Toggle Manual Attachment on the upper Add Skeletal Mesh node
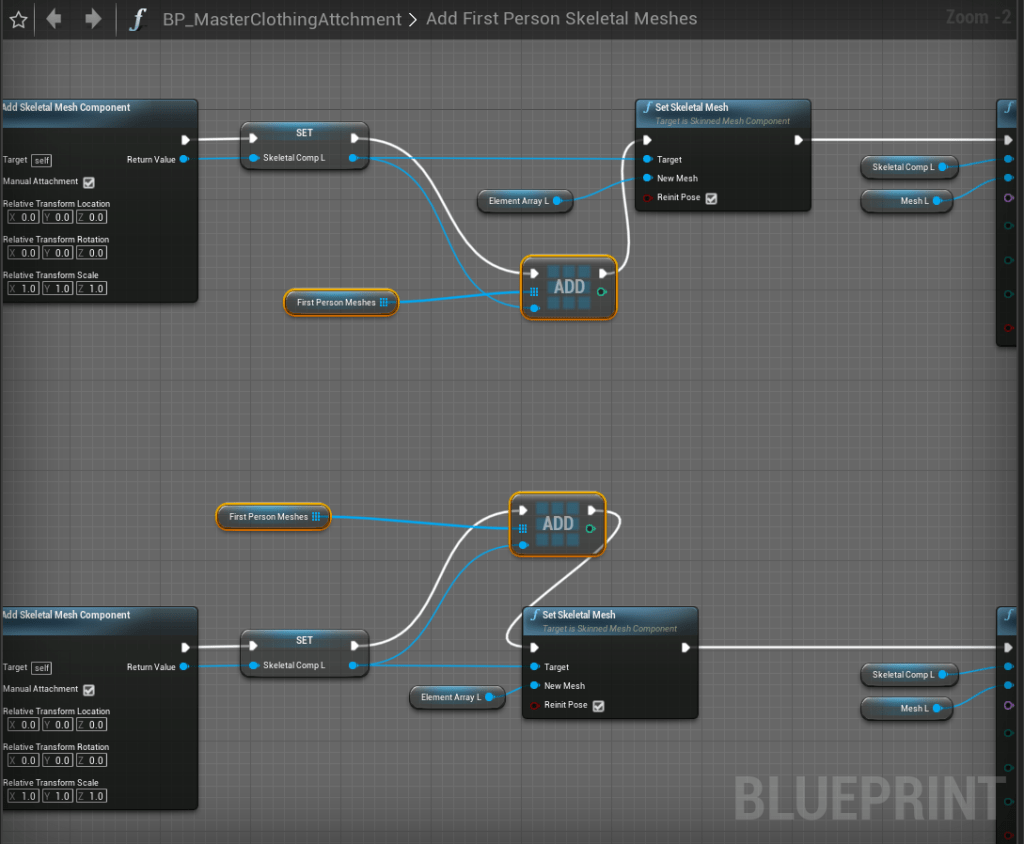 tap(89, 182)
